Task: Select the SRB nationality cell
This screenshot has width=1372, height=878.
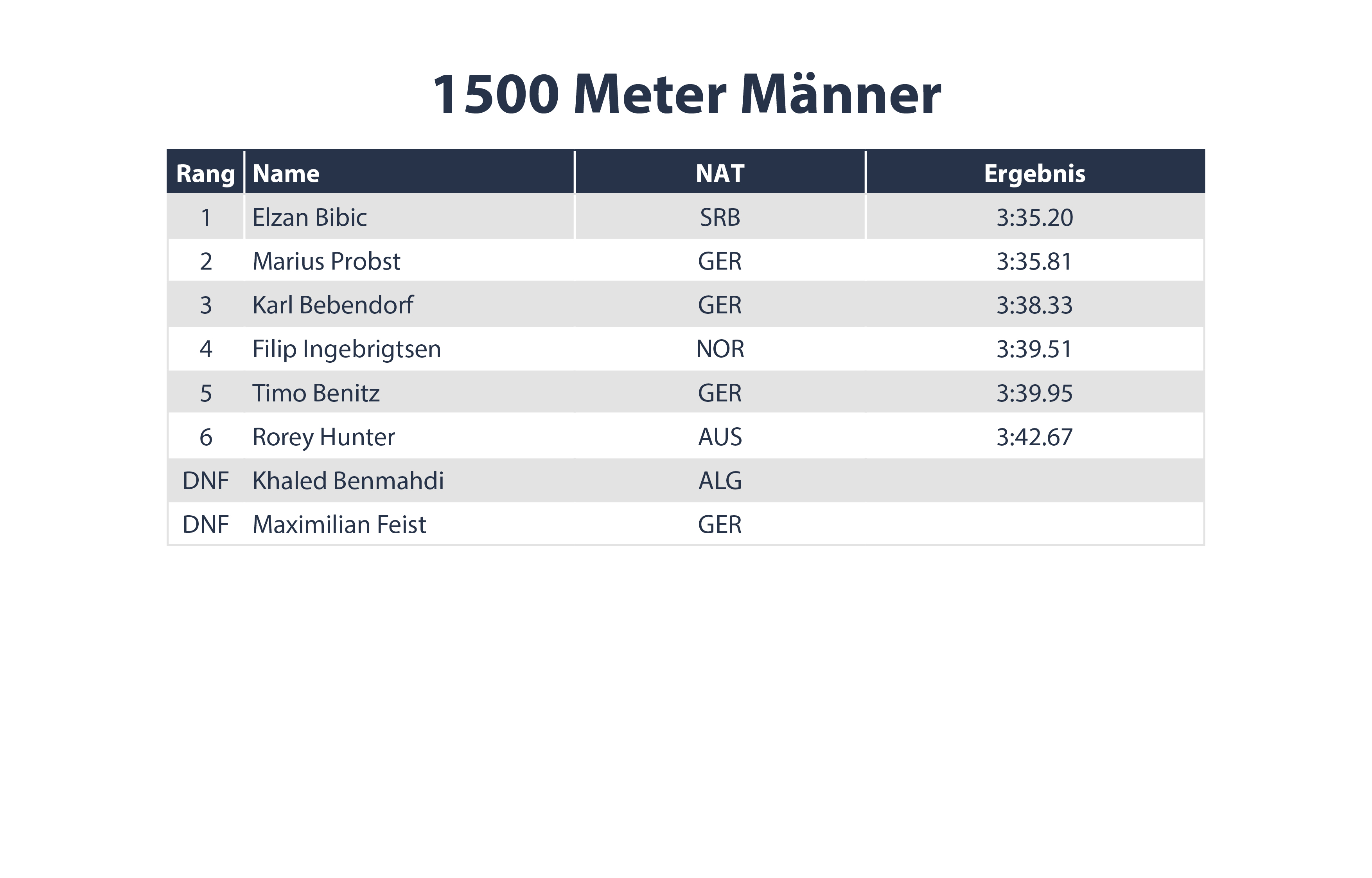Action: point(720,217)
